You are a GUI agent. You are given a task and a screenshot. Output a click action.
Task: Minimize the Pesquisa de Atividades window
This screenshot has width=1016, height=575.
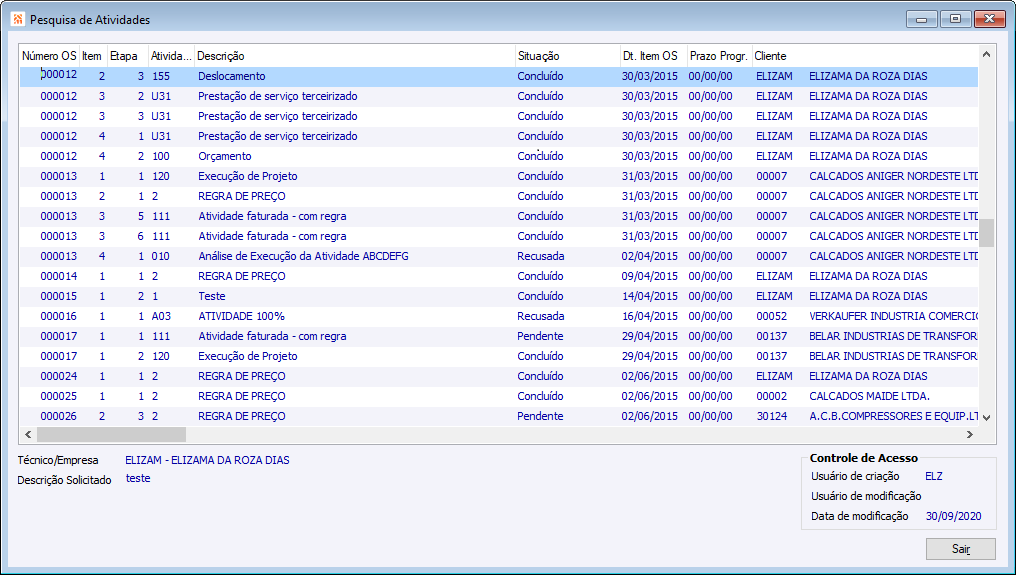click(x=921, y=19)
